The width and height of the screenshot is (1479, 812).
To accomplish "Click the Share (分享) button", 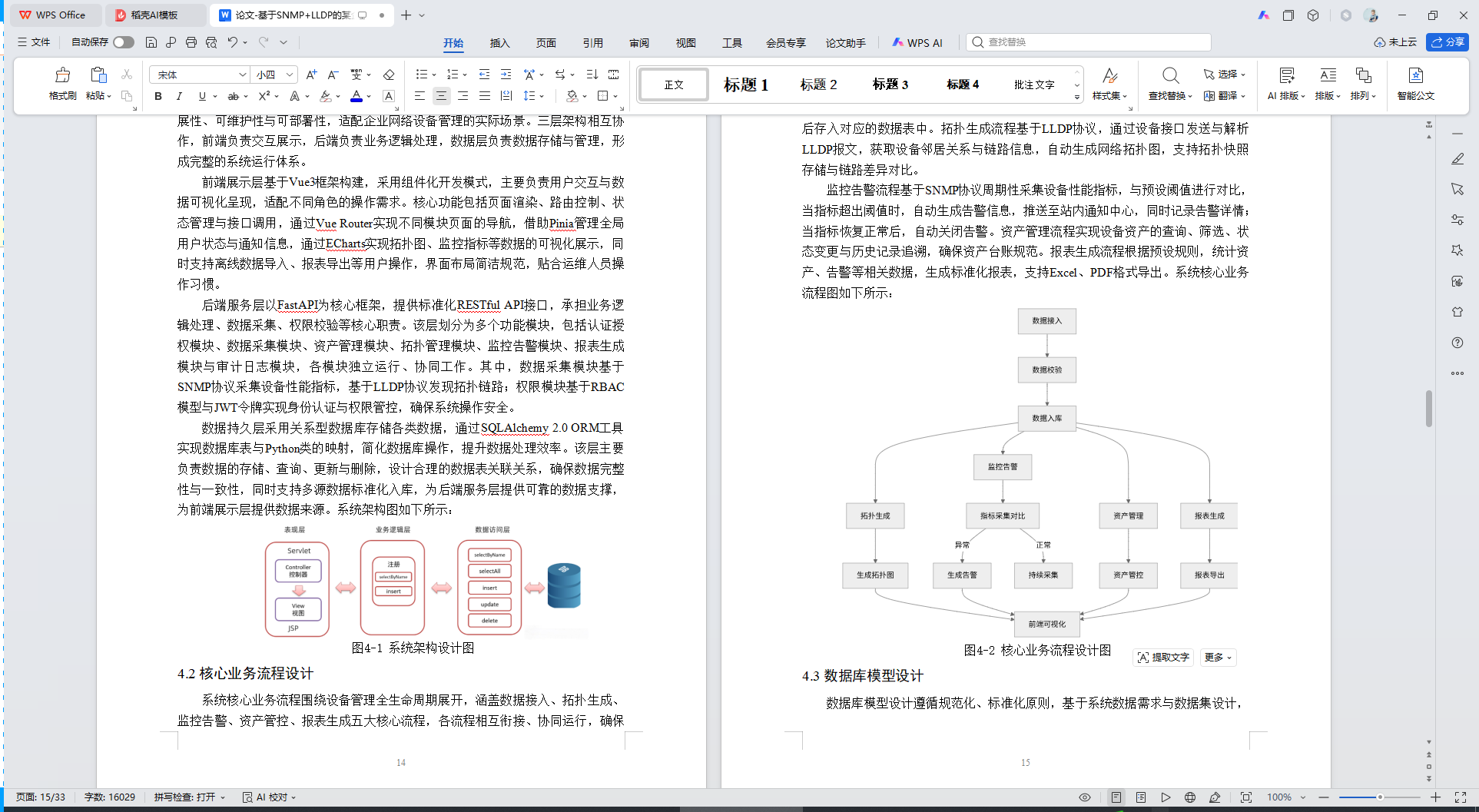I will (x=1447, y=42).
